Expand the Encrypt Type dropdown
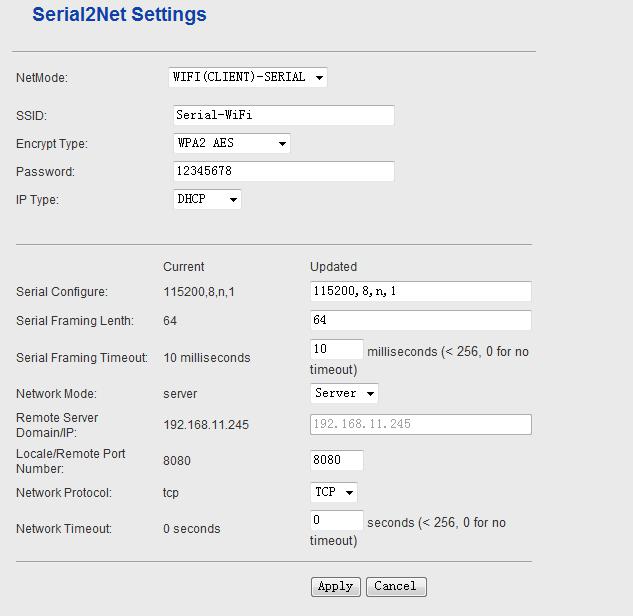633x616 pixels. [x=231, y=144]
